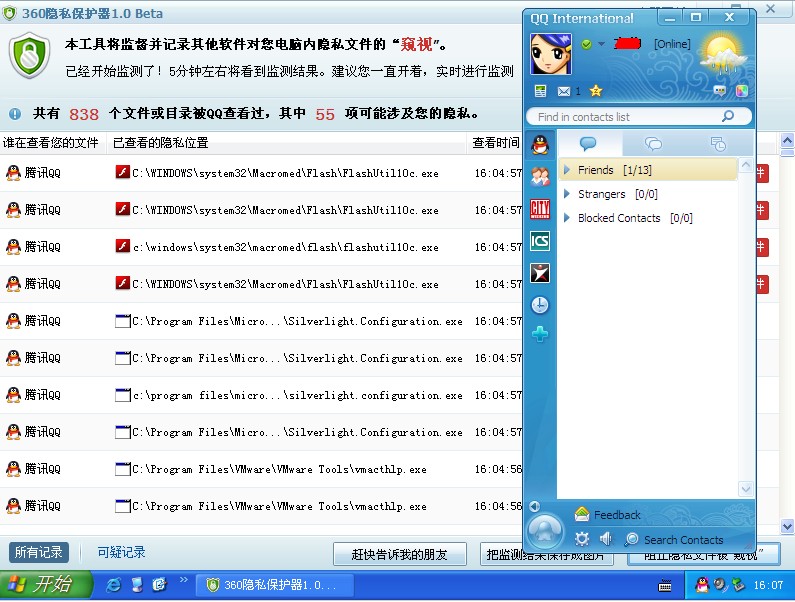
Task: Select the last vmacthlp.exe row
Action: pos(279,507)
